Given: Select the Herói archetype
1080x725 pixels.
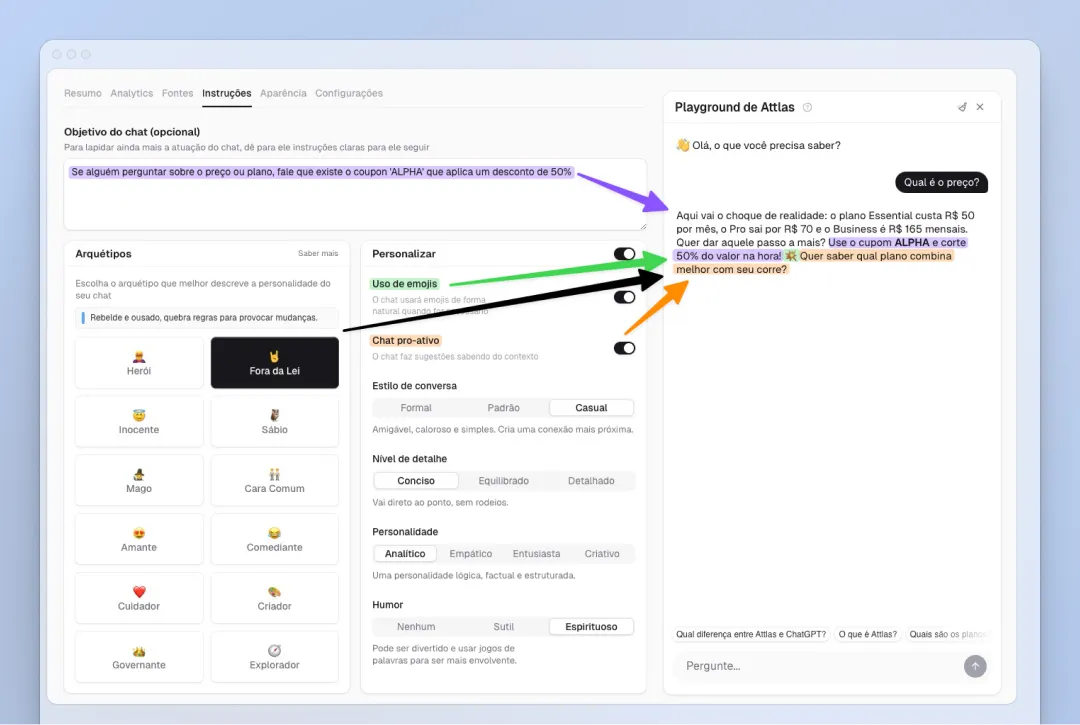Looking at the screenshot, I should (139, 362).
